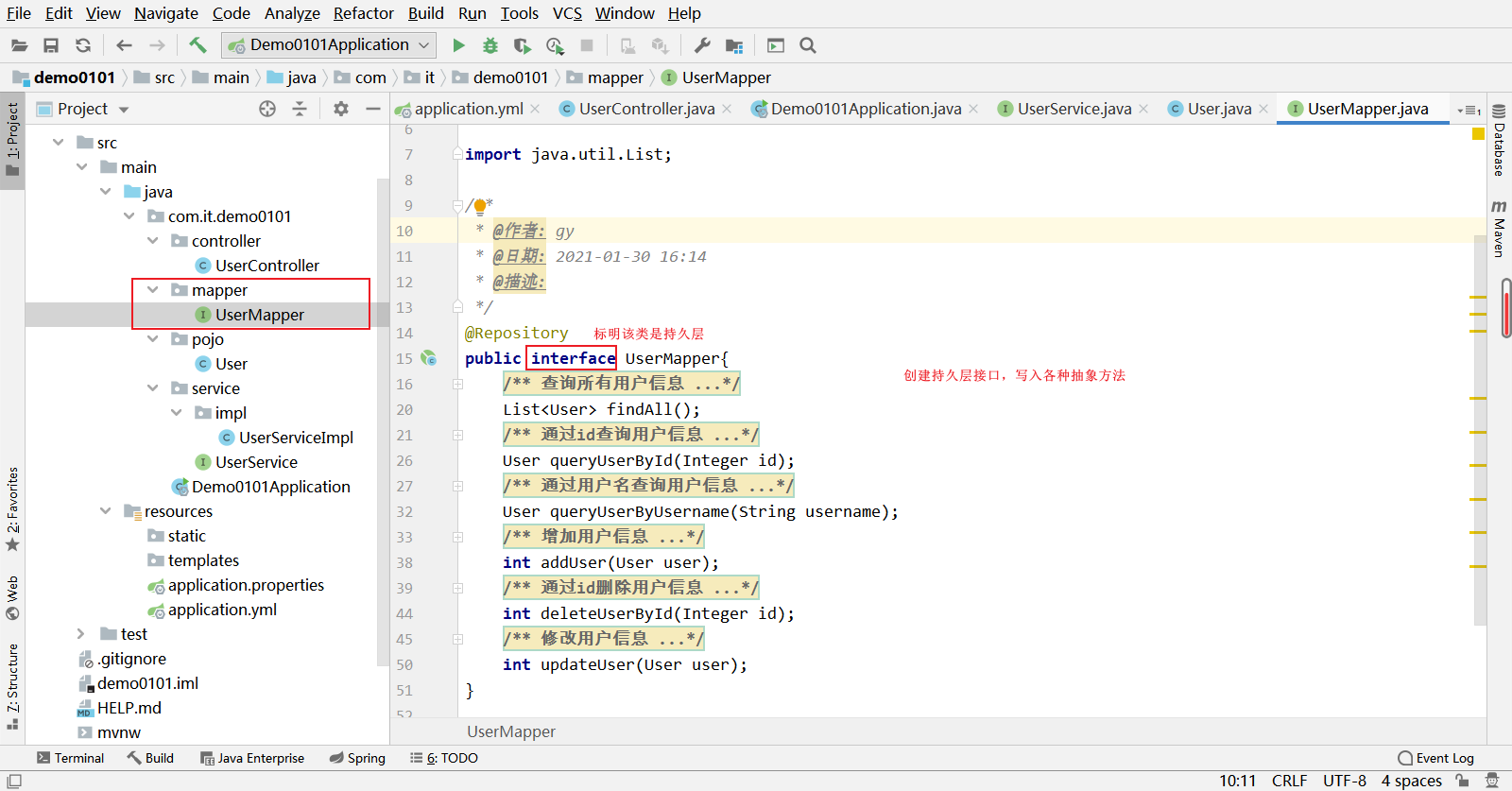Viewport: 1512px width, 791px height.
Task: Switch to the UserController.java tab
Action: (x=646, y=109)
